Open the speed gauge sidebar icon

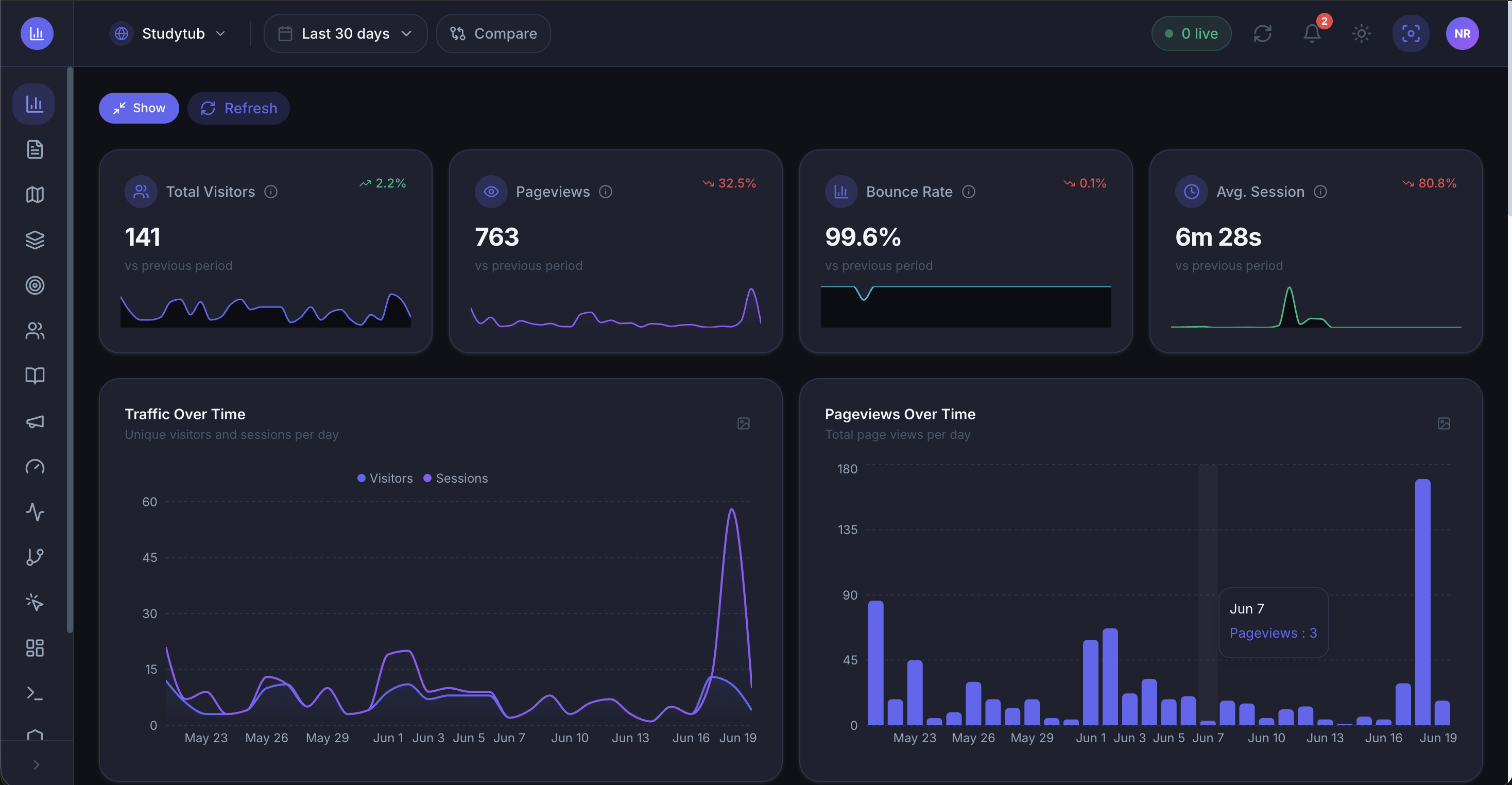(35, 467)
